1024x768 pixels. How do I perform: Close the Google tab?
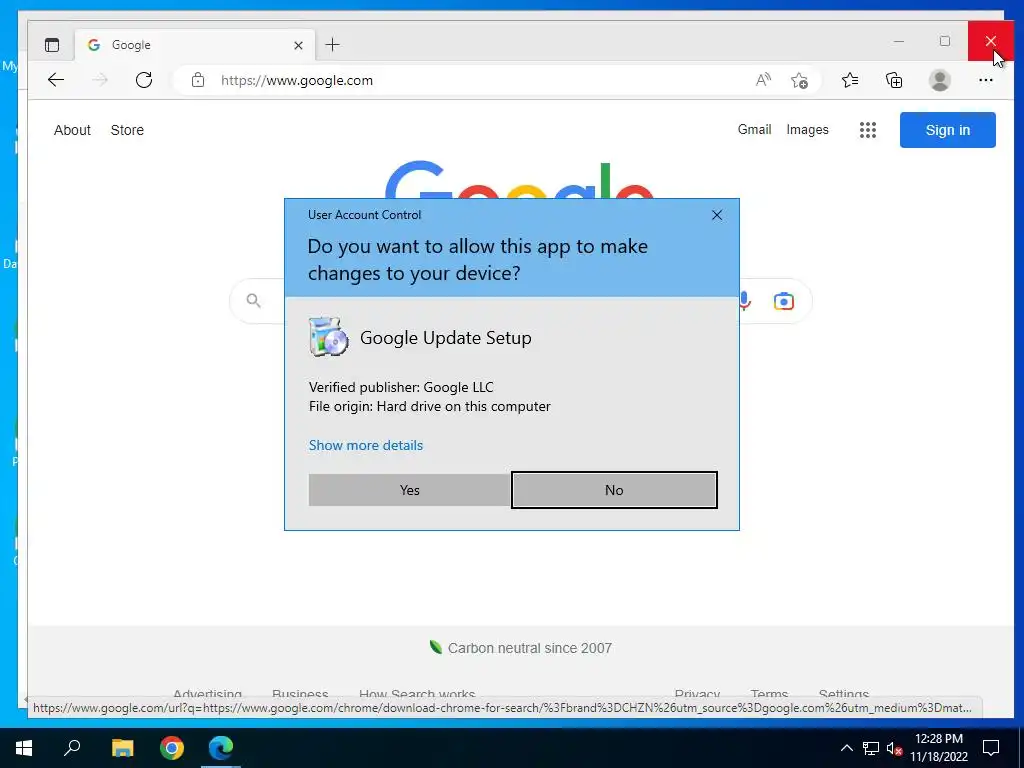pos(298,45)
